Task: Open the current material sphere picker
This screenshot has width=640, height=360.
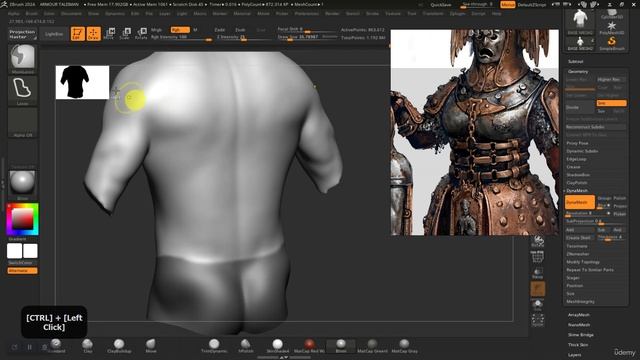Action: click(22, 185)
